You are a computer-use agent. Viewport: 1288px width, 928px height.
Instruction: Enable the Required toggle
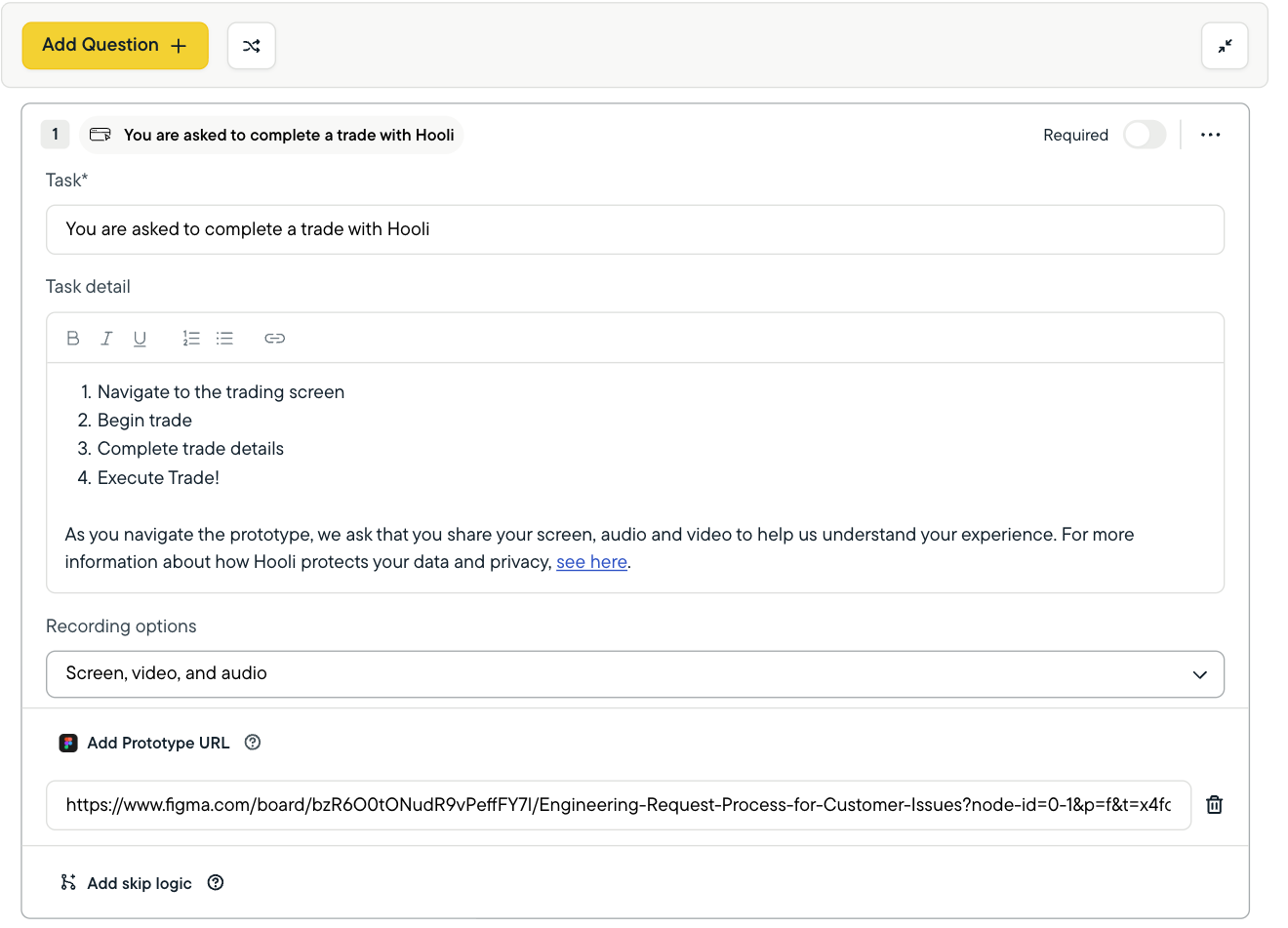(x=1144, y=135)
